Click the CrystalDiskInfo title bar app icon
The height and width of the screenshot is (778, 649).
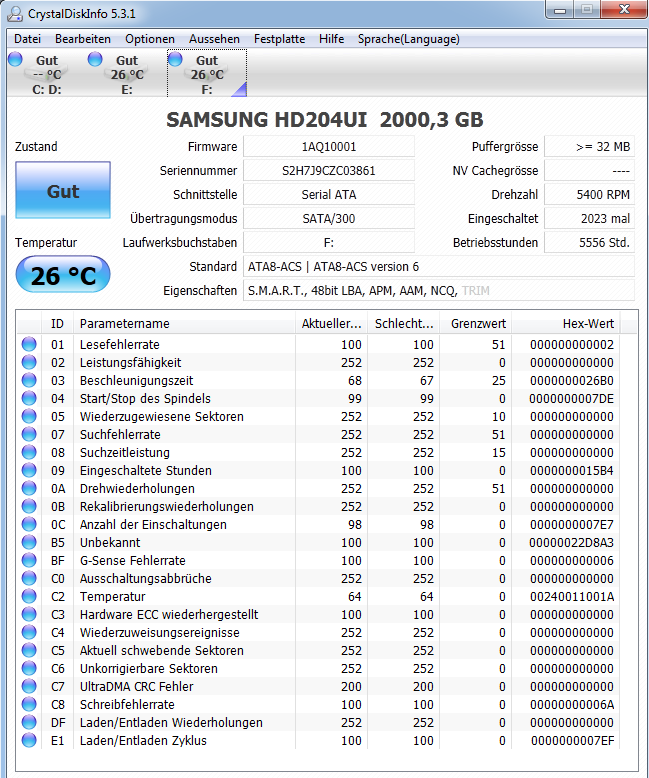pos(15,13)
